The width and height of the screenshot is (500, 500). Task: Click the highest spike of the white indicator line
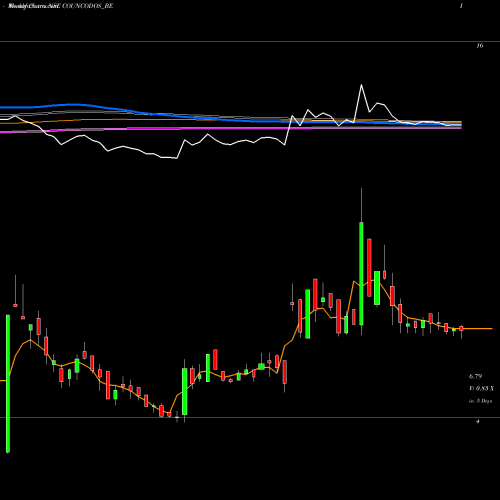click(x=361, y=85)
